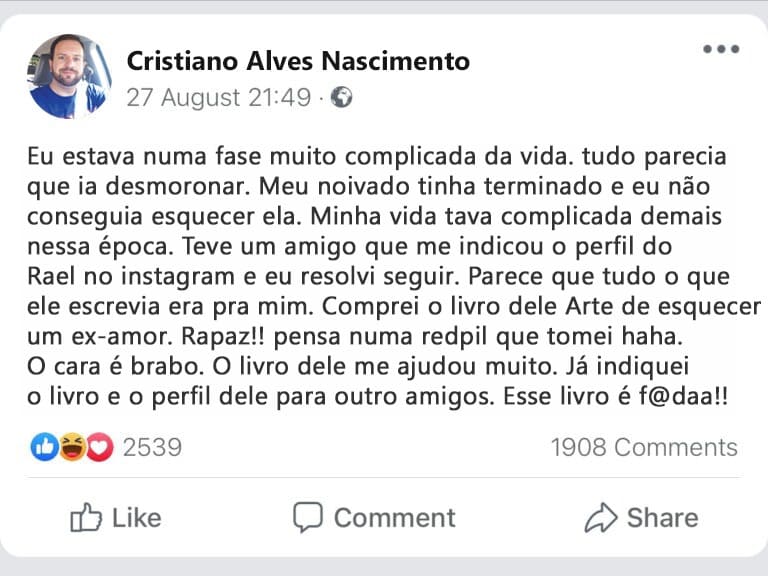Image resolution: width=768 pixels, height=576 pixels.
Task: View the 2539 reactions count
Action: click(152, 447)
